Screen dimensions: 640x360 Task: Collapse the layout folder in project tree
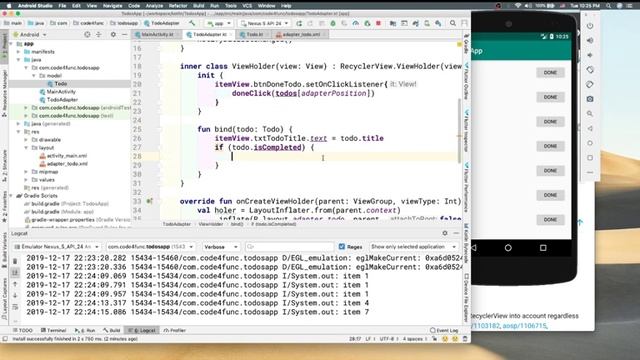coord(27,148)
